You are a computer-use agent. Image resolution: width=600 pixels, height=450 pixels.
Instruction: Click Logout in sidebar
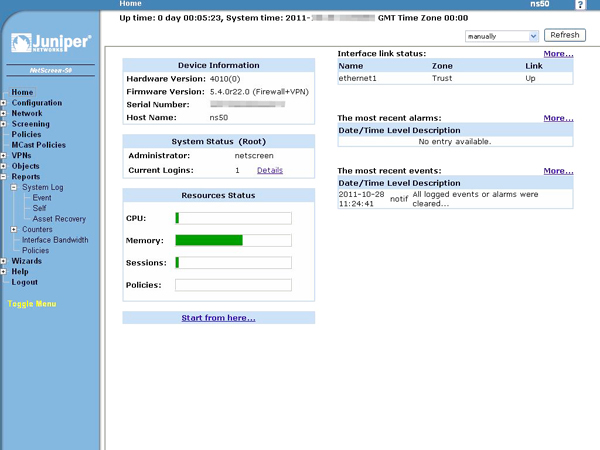pos(24,282)
